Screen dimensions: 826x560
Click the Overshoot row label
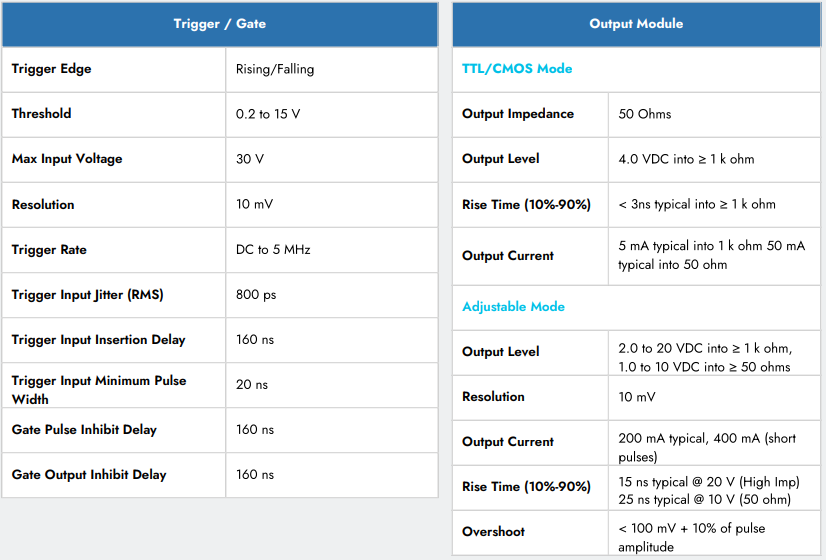[x=493, y=532]
